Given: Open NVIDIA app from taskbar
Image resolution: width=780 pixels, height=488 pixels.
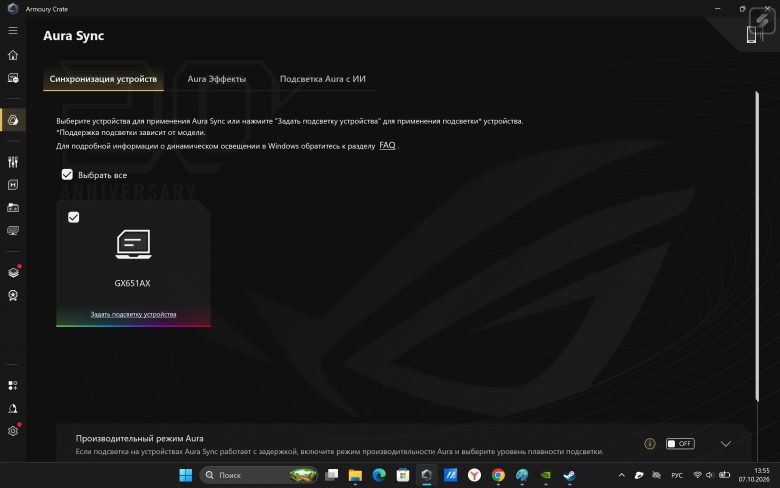Looking at the screenshot, I should pyautogui.click(x=546, y=475).
